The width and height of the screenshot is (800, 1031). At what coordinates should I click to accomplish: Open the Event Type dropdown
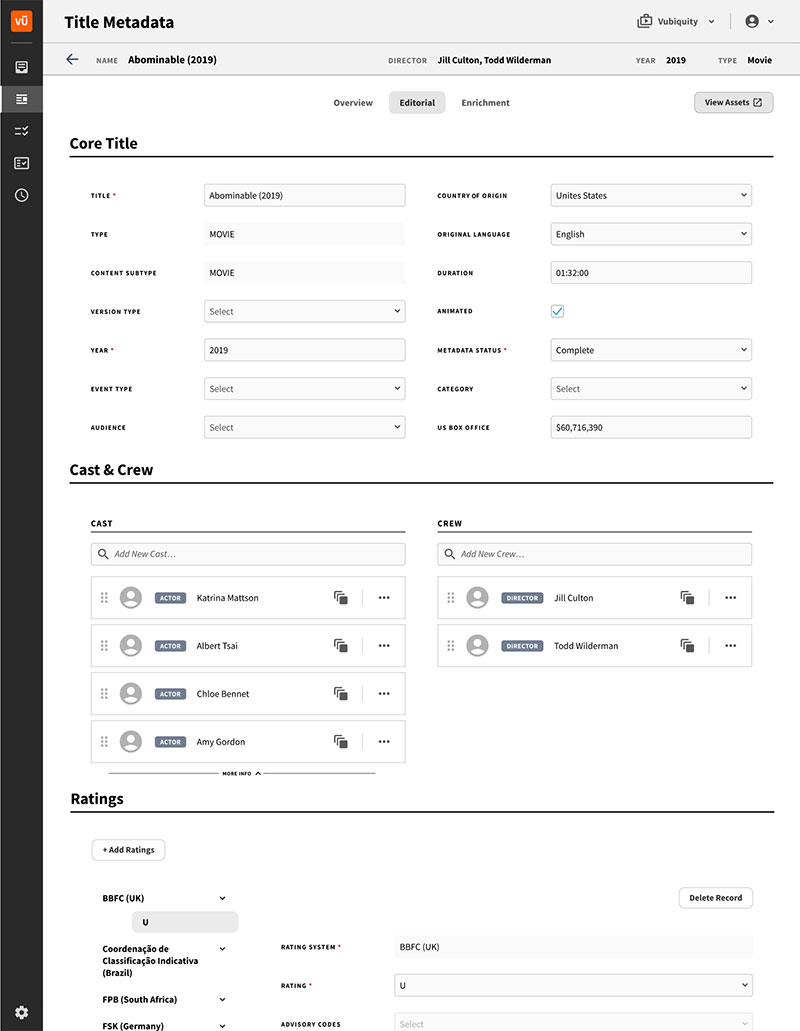[x=304, y=389]
